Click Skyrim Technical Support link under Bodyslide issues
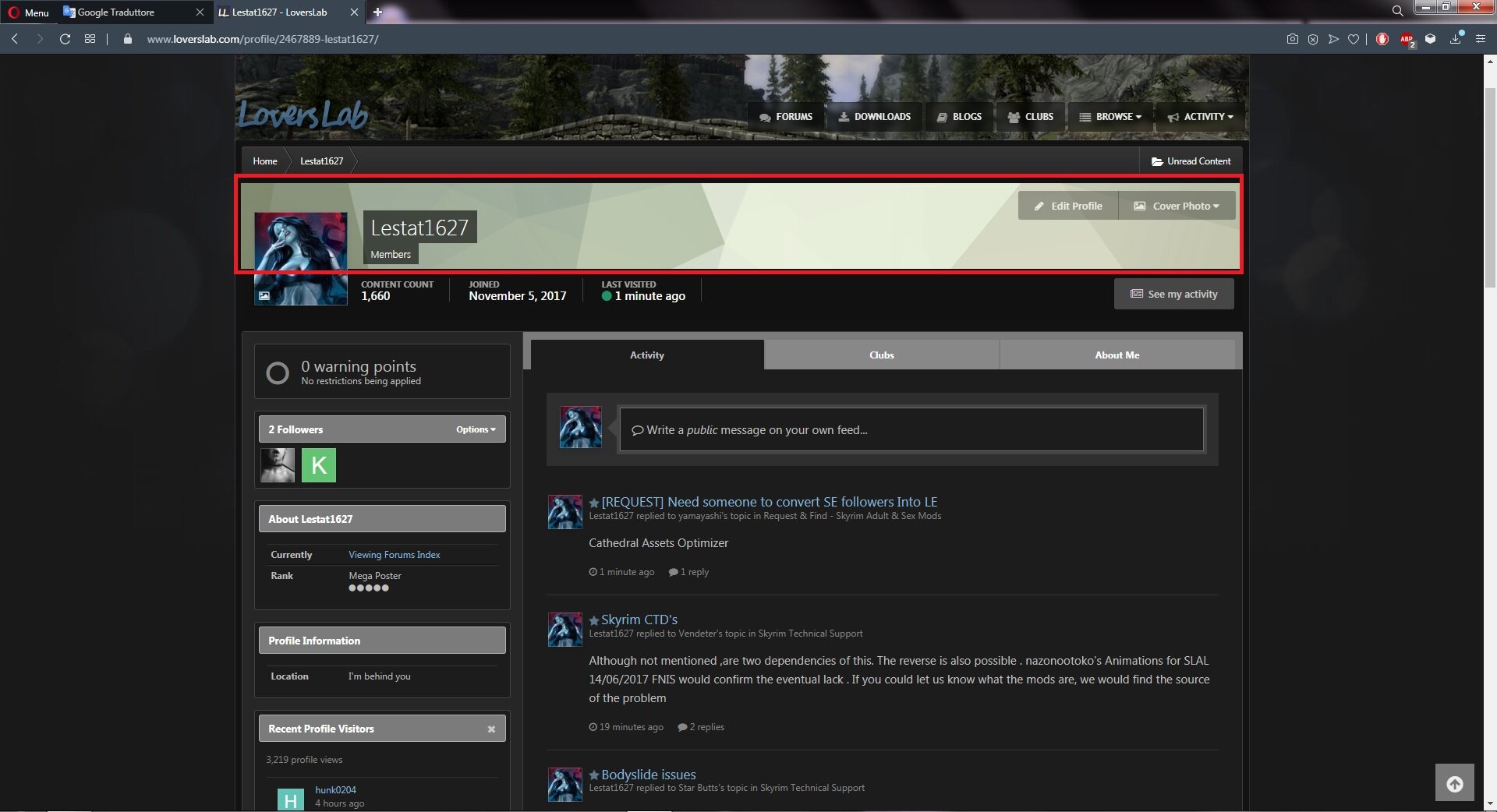1497x812 pixels. click(812, 788)
